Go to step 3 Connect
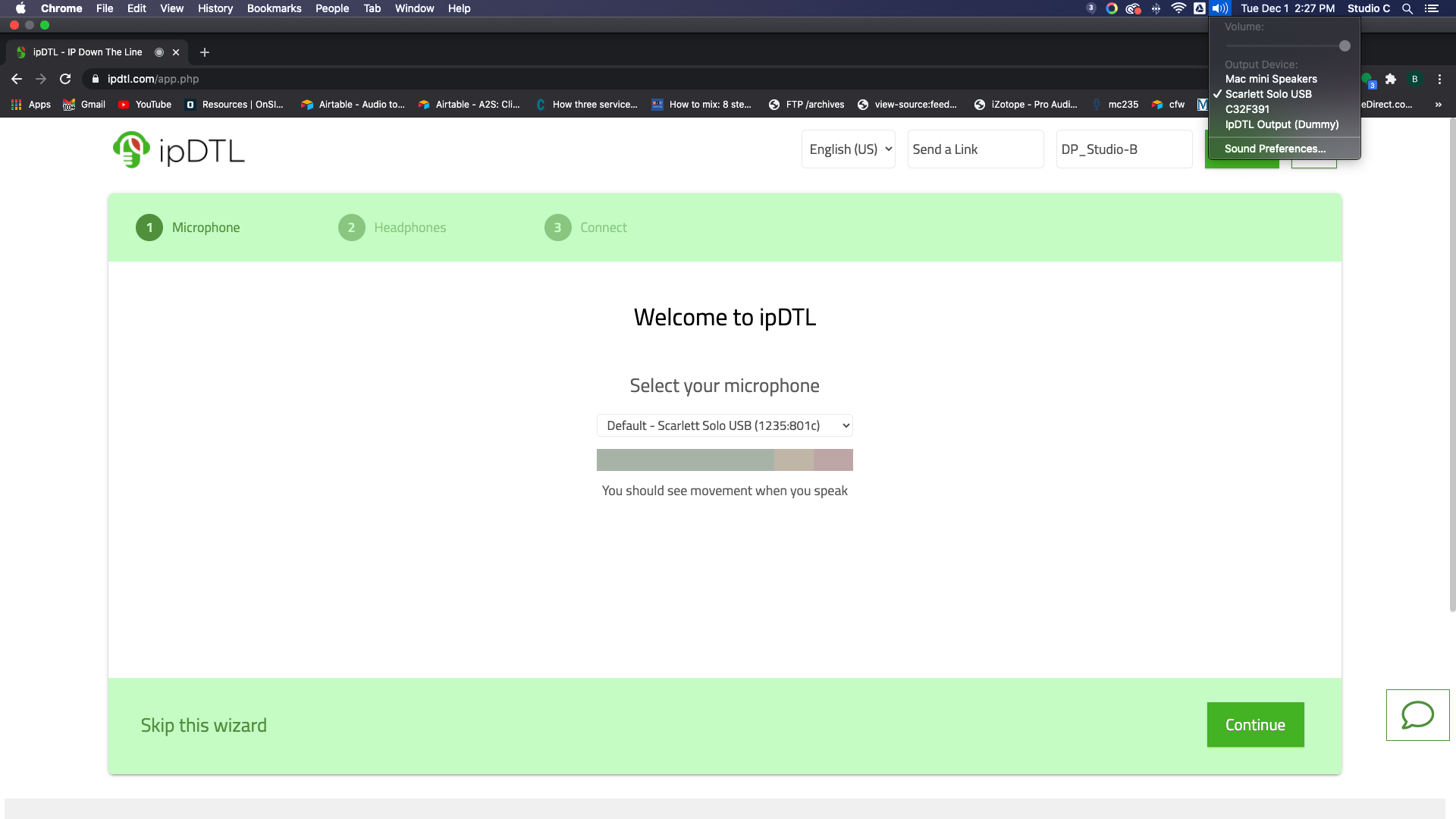 click(x=585, y=227)
